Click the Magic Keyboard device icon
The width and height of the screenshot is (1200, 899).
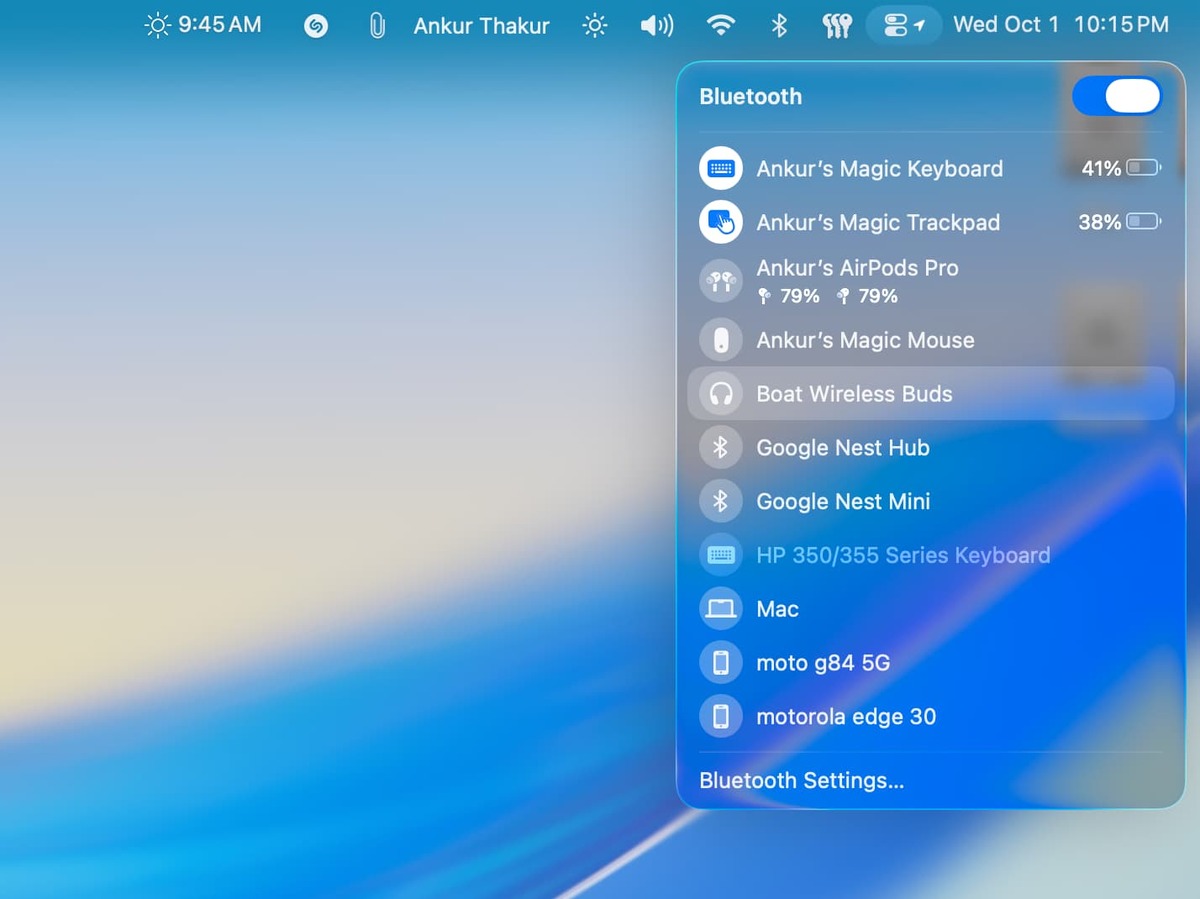point(720,169)
